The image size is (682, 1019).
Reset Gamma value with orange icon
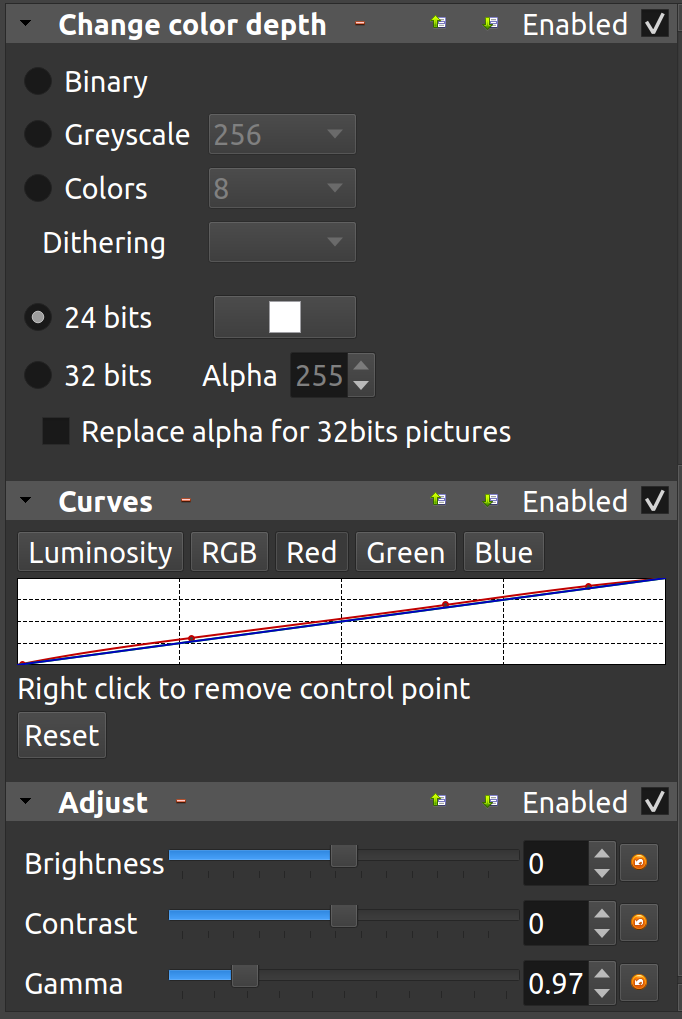tap(639, 983)
